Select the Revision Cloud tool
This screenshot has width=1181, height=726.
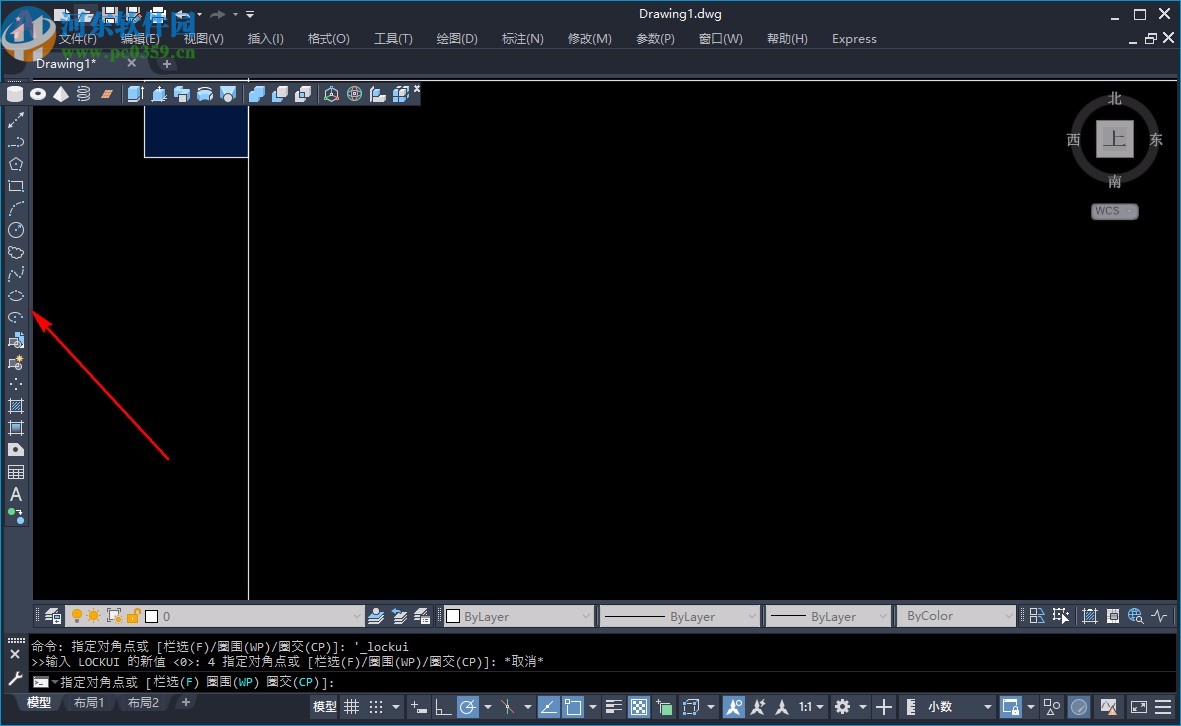(x=16, y=252)
